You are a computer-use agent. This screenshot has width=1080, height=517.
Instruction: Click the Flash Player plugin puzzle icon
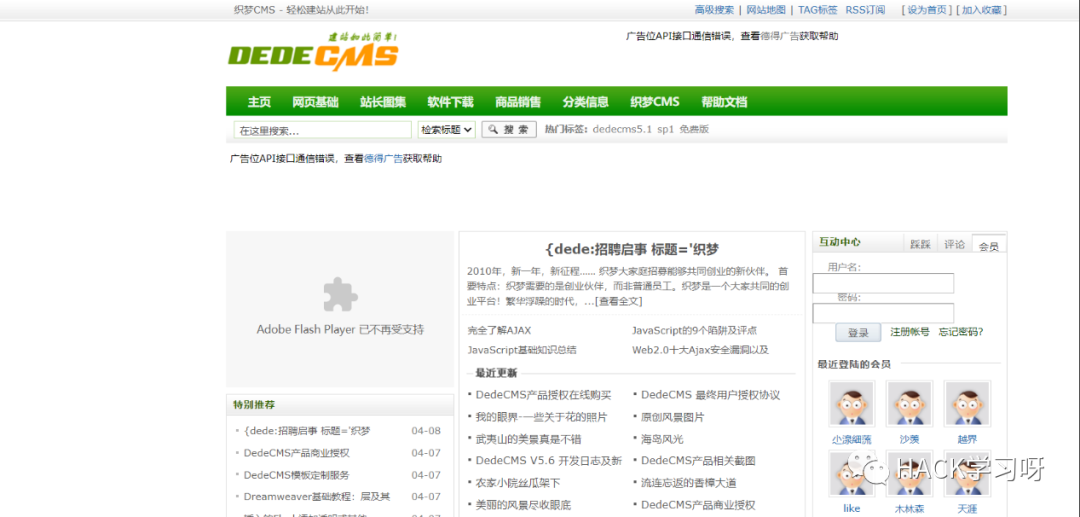point(340,294)
